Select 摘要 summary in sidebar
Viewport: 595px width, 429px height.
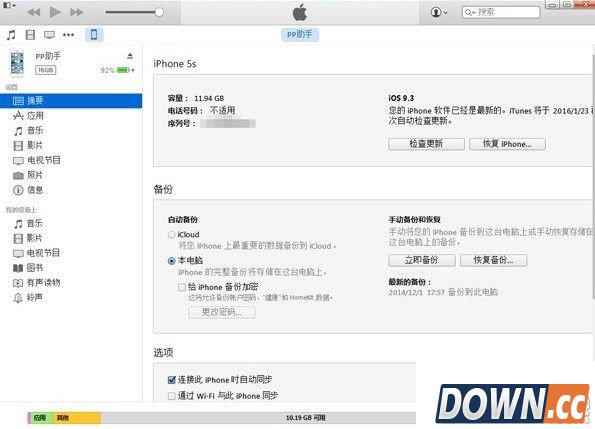click(x=71, y=101)
